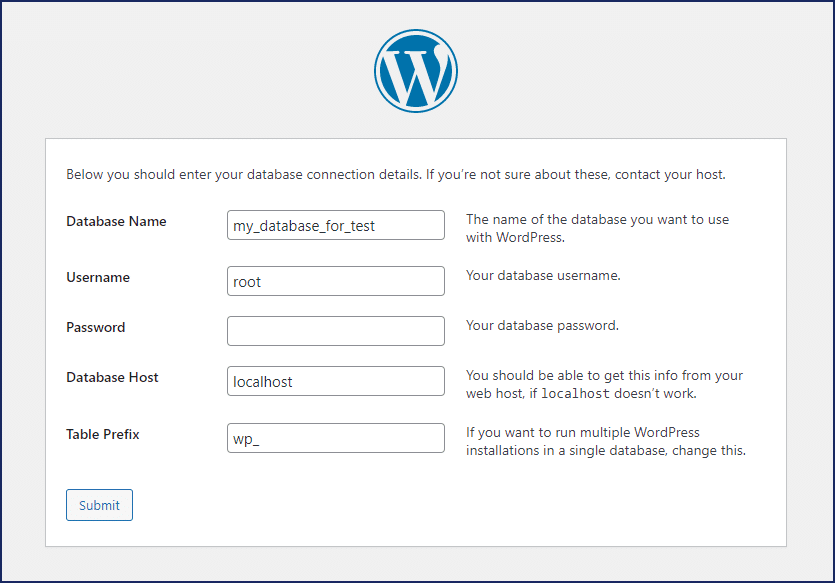Click the Username label
Viewport: 835px width, 583px height.
click(98, 277)
